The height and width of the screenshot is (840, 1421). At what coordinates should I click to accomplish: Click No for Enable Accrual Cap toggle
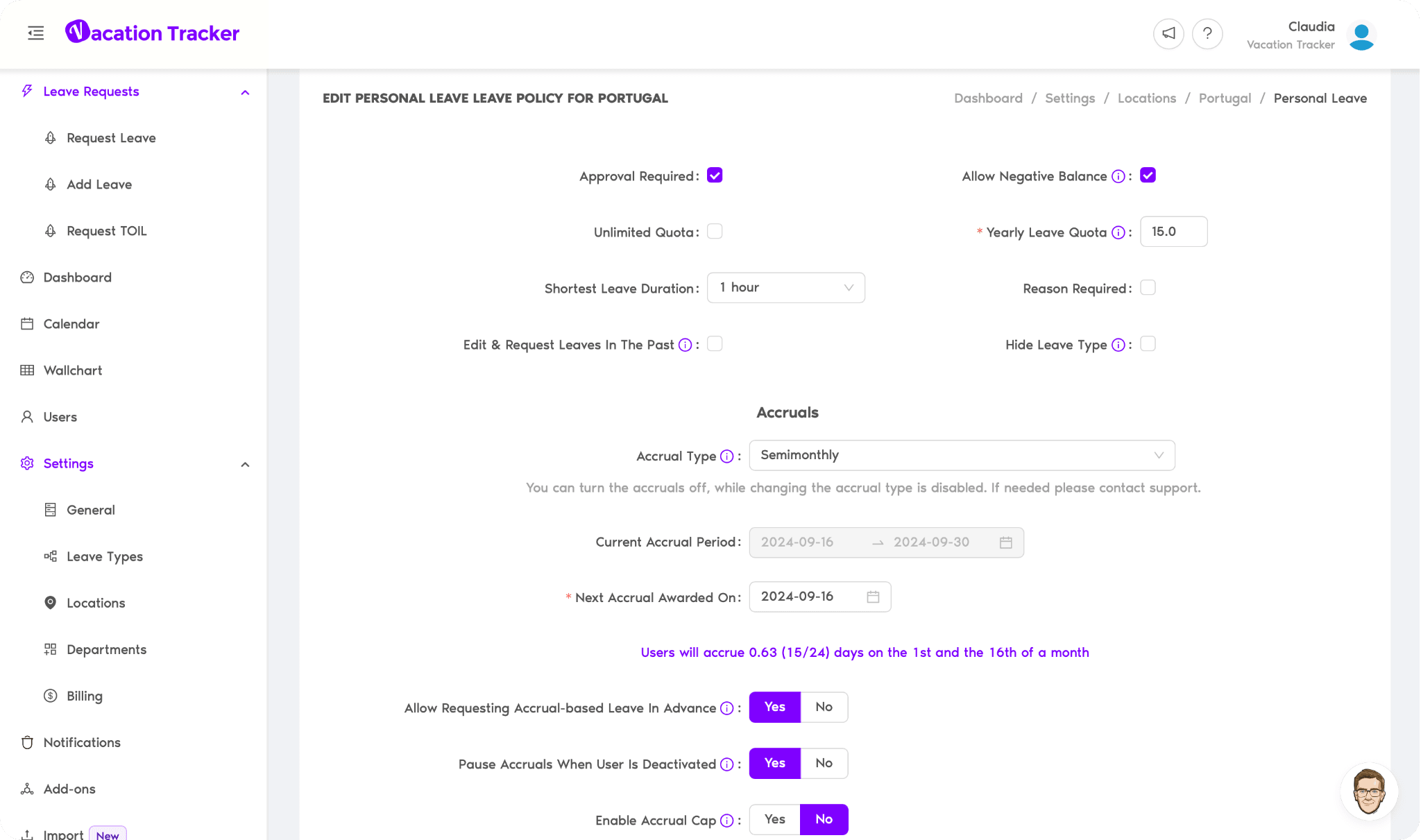[x=824, y=819]
